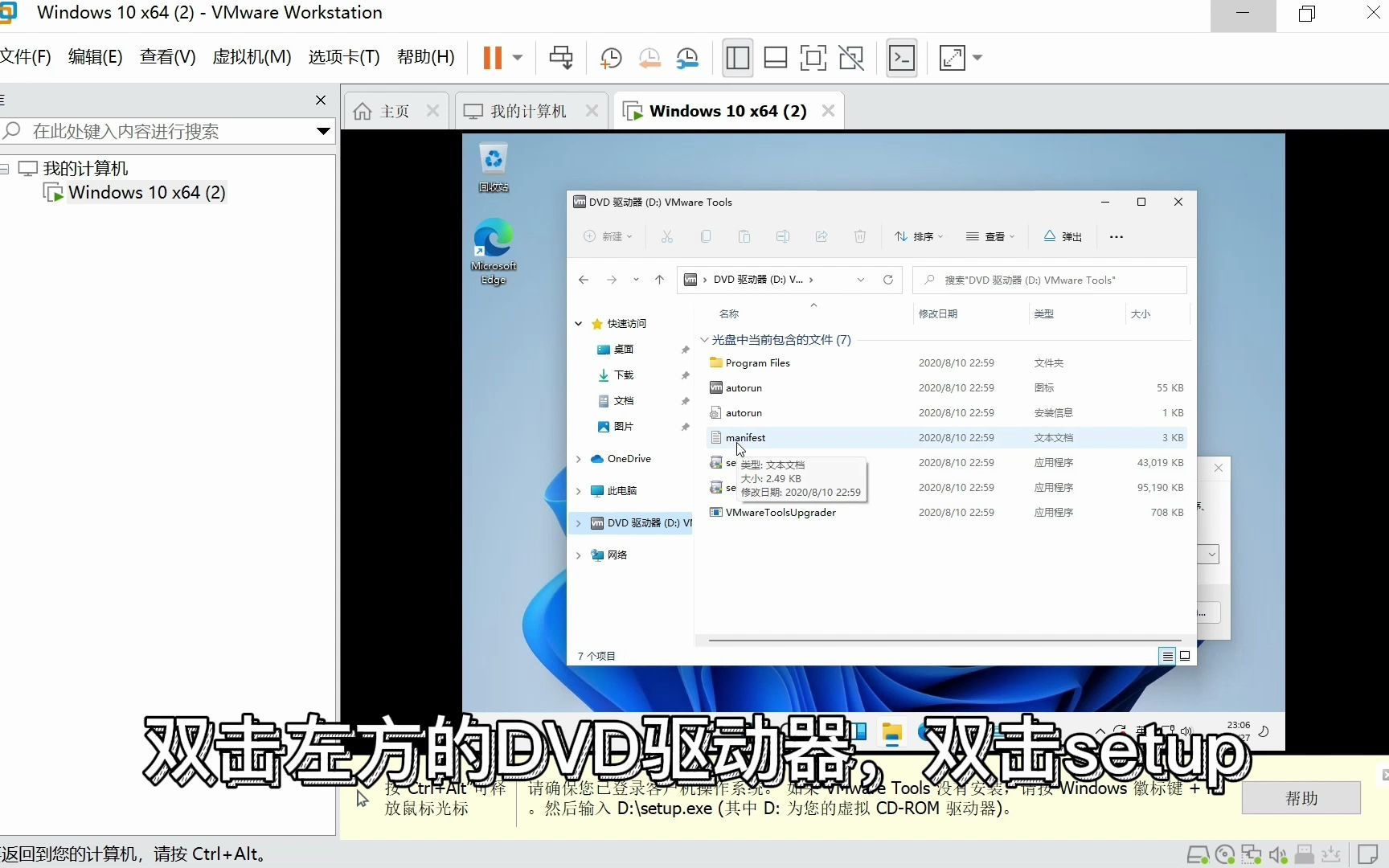Expand the 此电脑 tree node
1389x868 pixels.
pos(578,491)
